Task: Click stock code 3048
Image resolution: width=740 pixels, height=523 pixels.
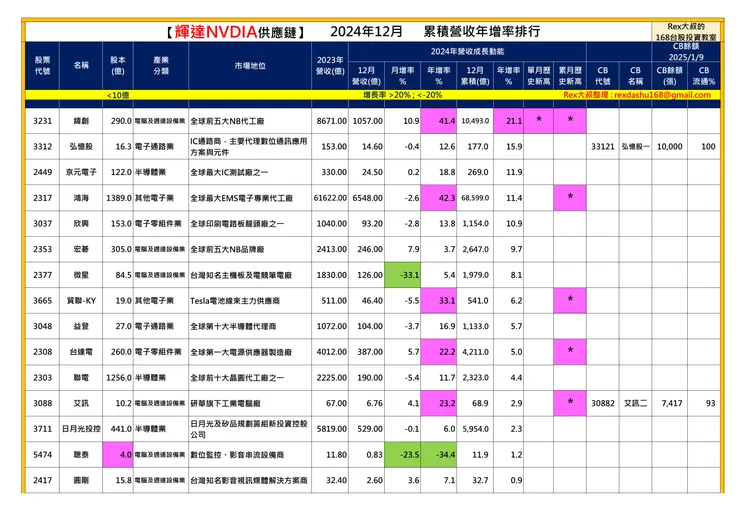Action: pyautogui.click(x=42, y=326)
